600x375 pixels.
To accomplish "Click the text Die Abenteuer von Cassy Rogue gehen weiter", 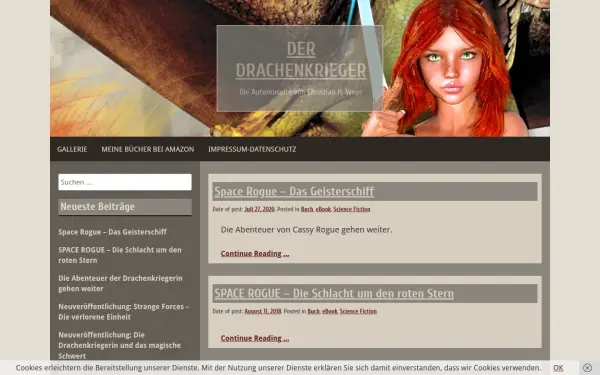I will (307, 230).
